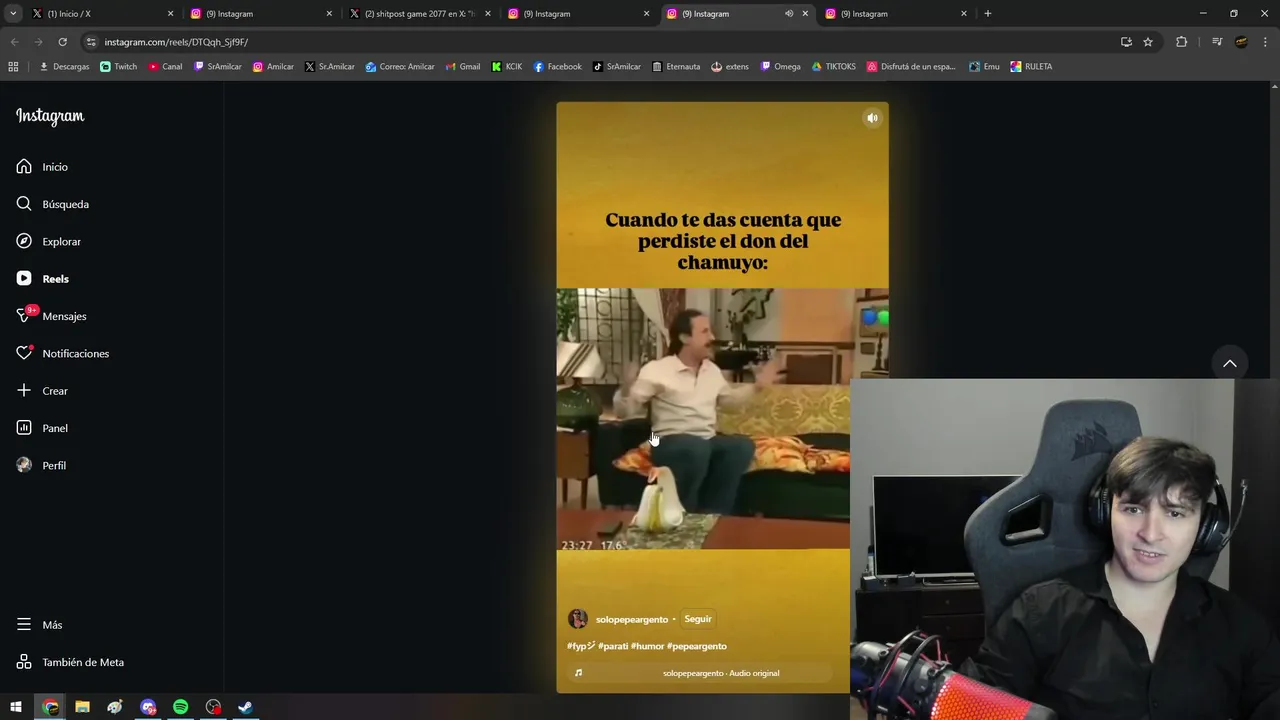1280x720 pixels.
Task: Open Discord from the taskbar
Action: tap(148, 707)
